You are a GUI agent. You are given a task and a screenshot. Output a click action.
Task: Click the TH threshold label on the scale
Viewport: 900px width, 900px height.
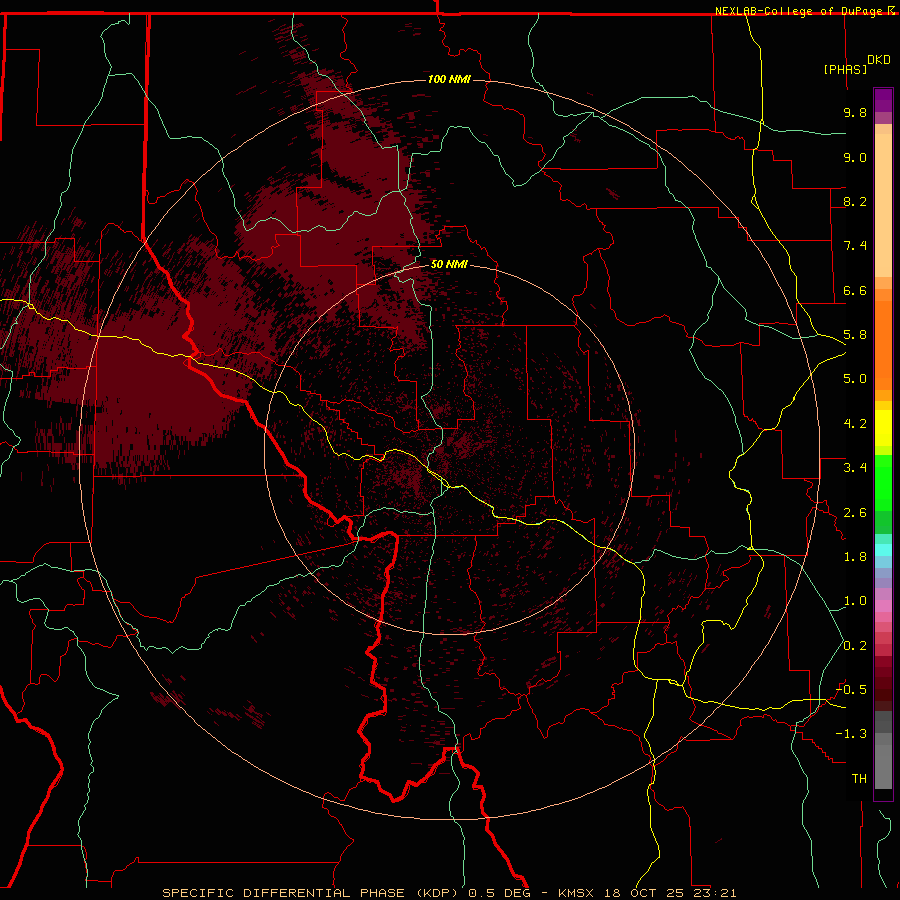tap(859, 779)
